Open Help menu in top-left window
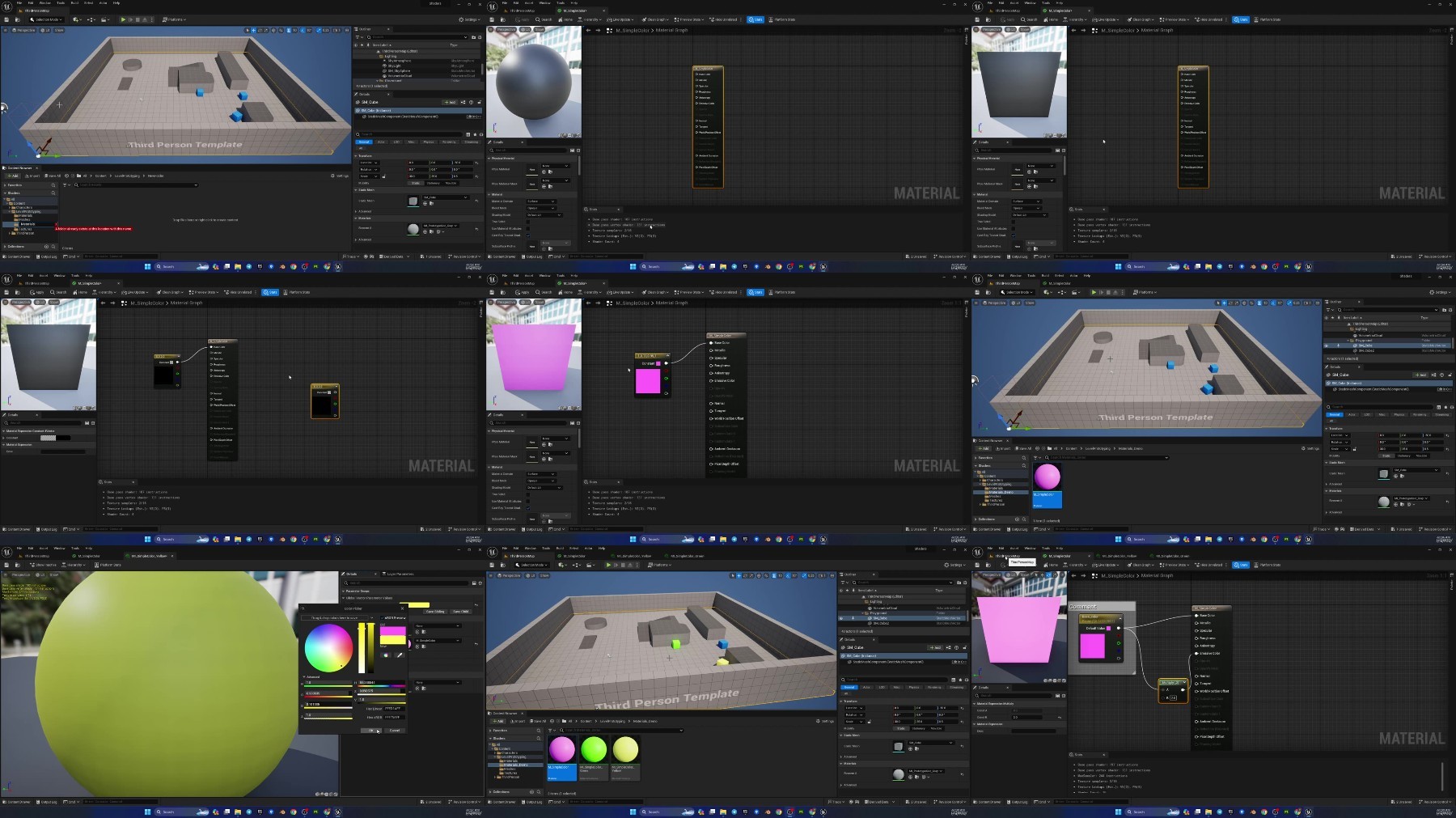This screenshot has width=1456, height=818. click(116, 3)
